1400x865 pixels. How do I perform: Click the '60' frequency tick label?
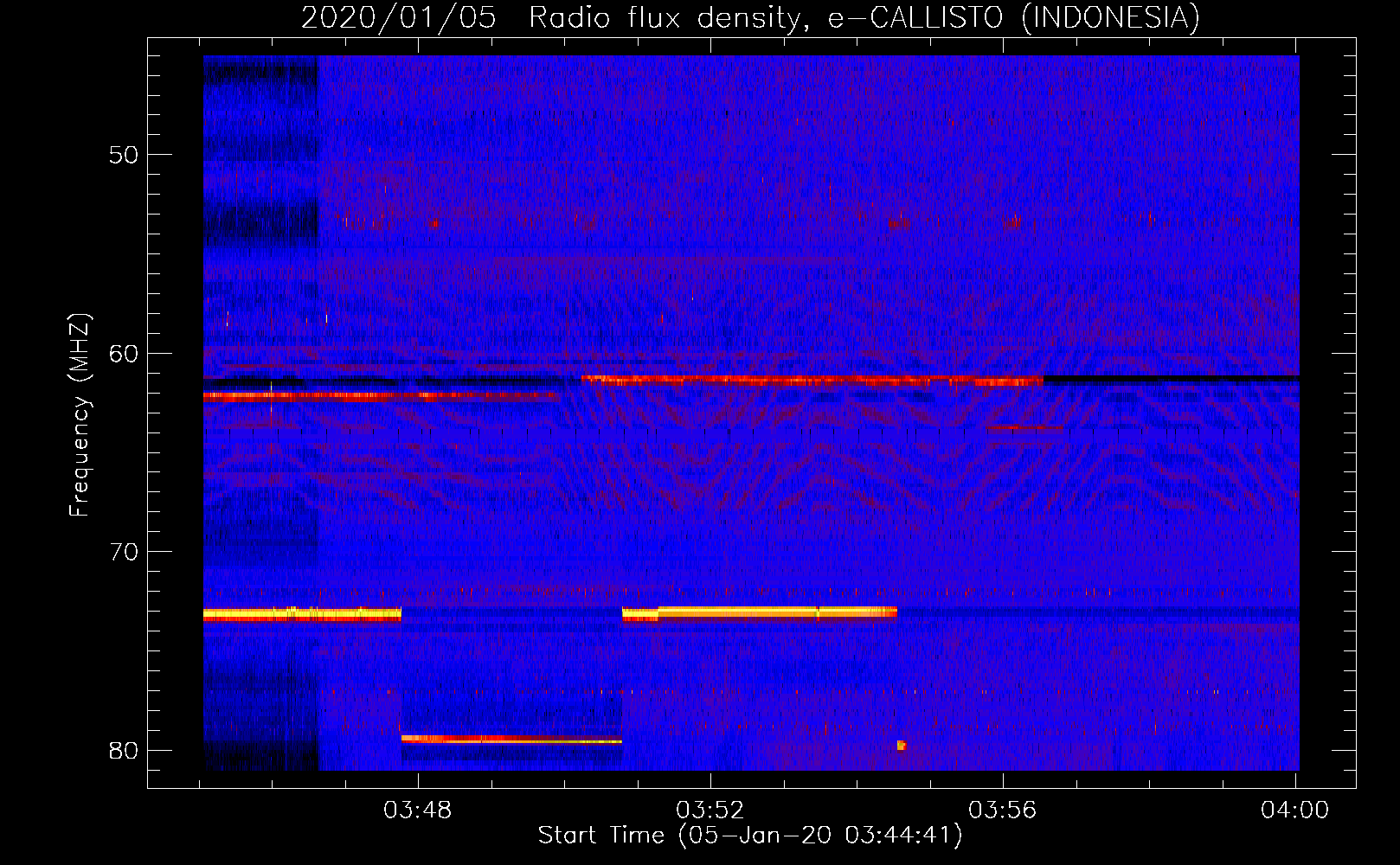[x=124, y=353]
